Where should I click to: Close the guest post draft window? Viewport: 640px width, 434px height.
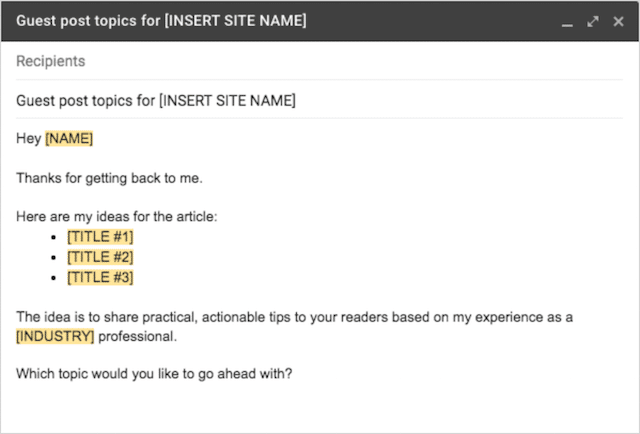pos(617,21)
